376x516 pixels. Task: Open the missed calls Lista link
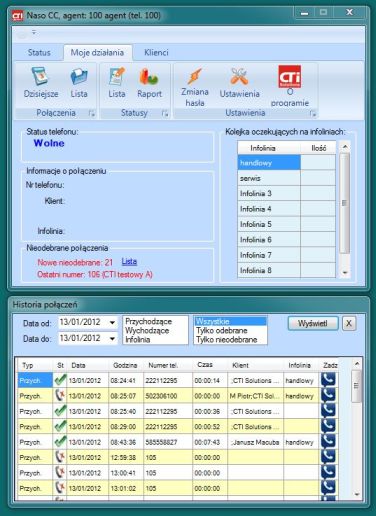[129, 262]
